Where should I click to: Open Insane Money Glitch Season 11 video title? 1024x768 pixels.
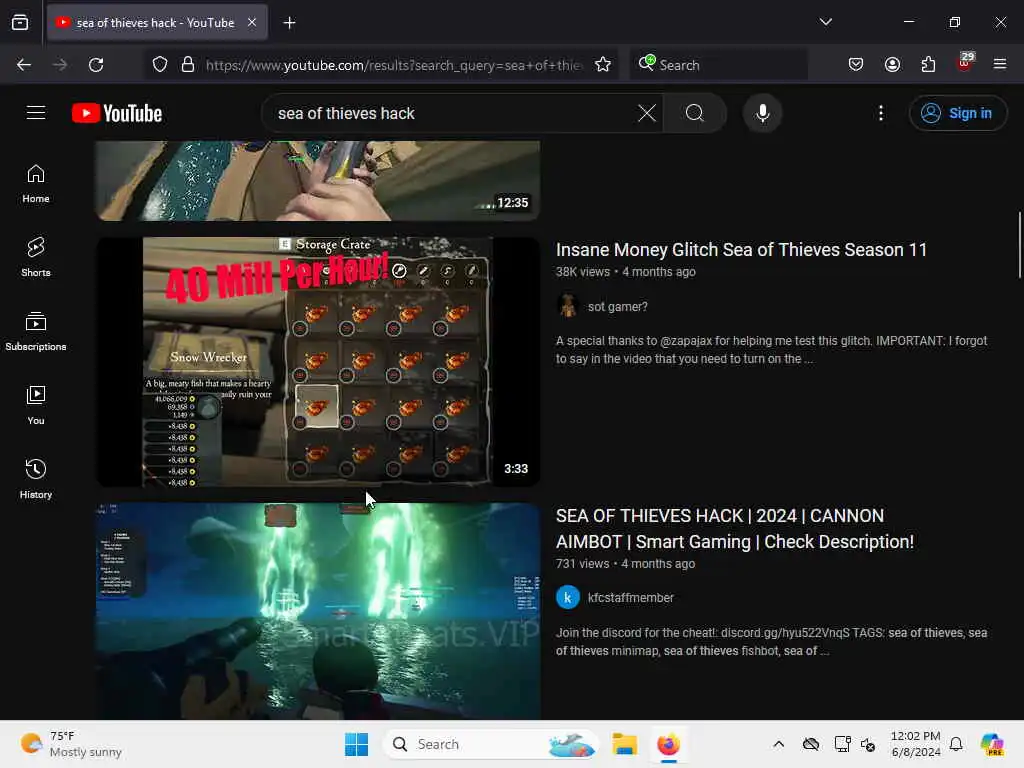click(741, 249)
